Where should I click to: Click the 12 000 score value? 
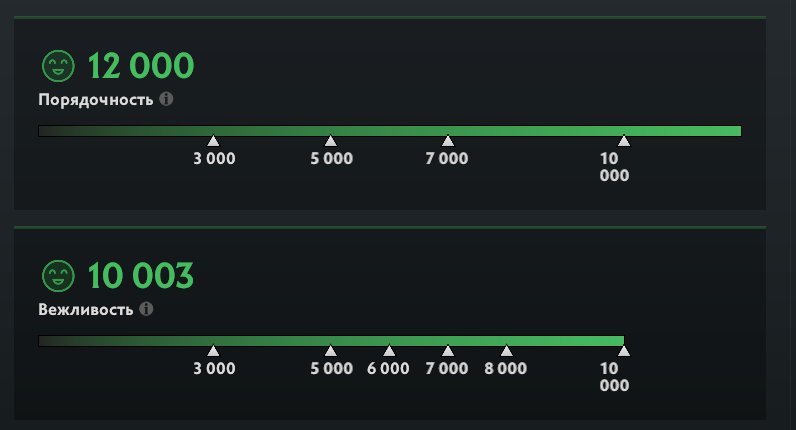coord(141,67)
